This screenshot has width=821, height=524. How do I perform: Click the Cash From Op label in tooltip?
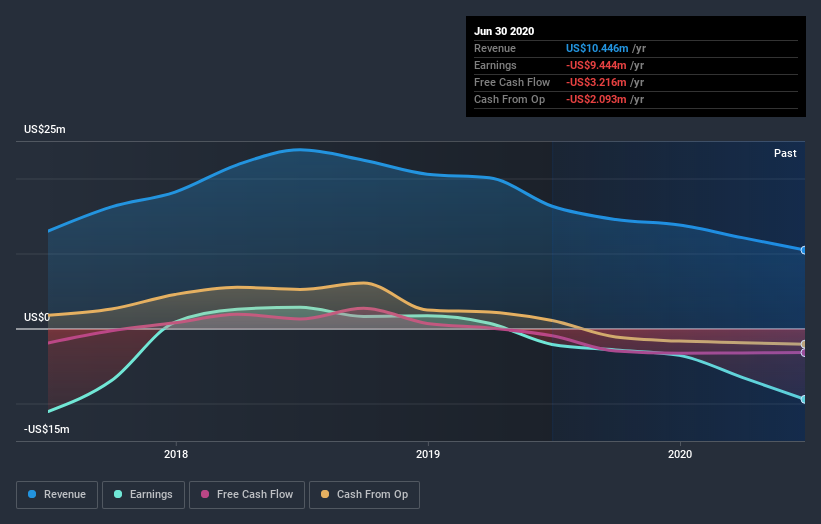(509, 99)
